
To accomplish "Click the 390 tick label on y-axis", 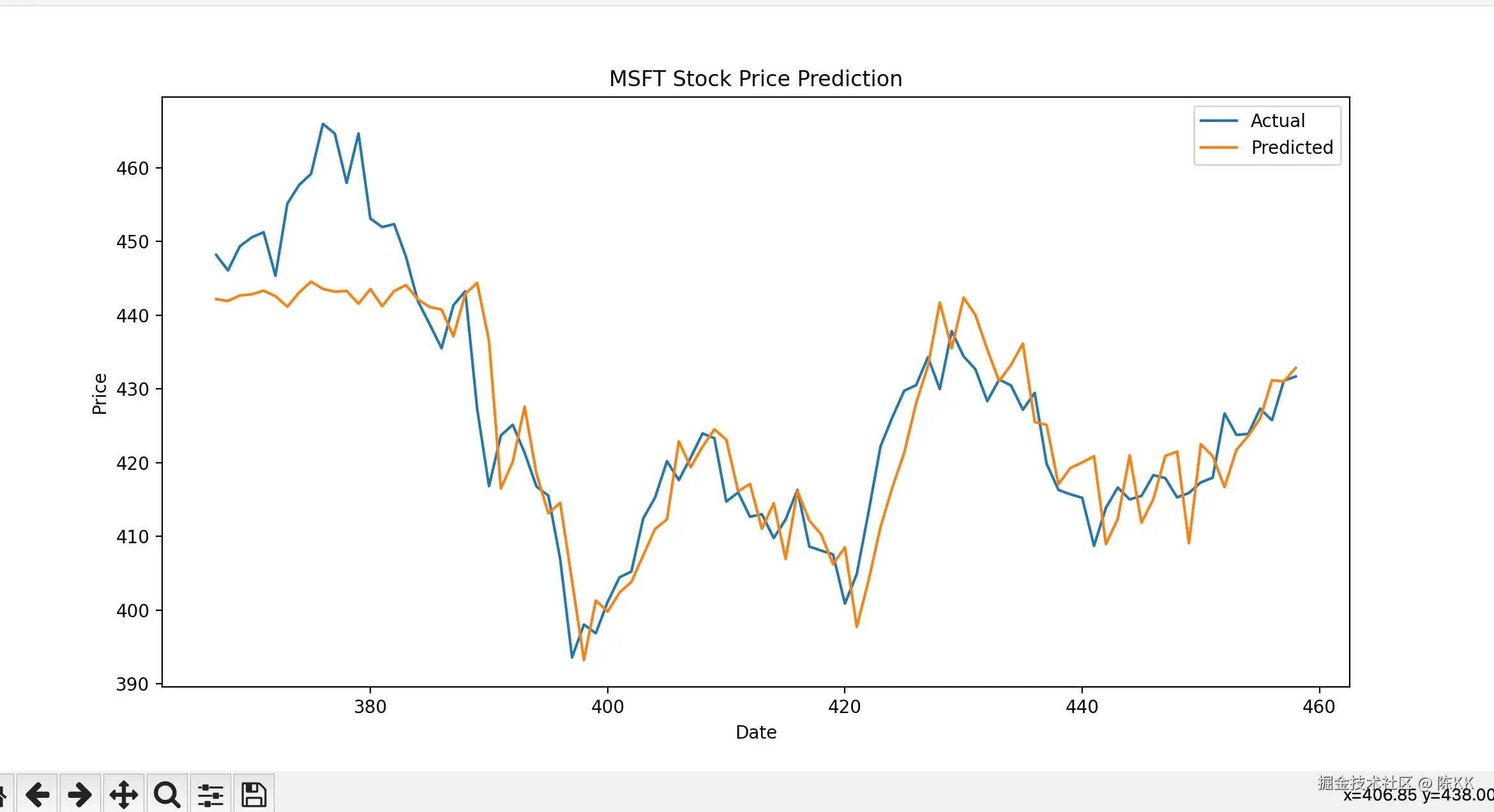I will click(x=132, y=684).
